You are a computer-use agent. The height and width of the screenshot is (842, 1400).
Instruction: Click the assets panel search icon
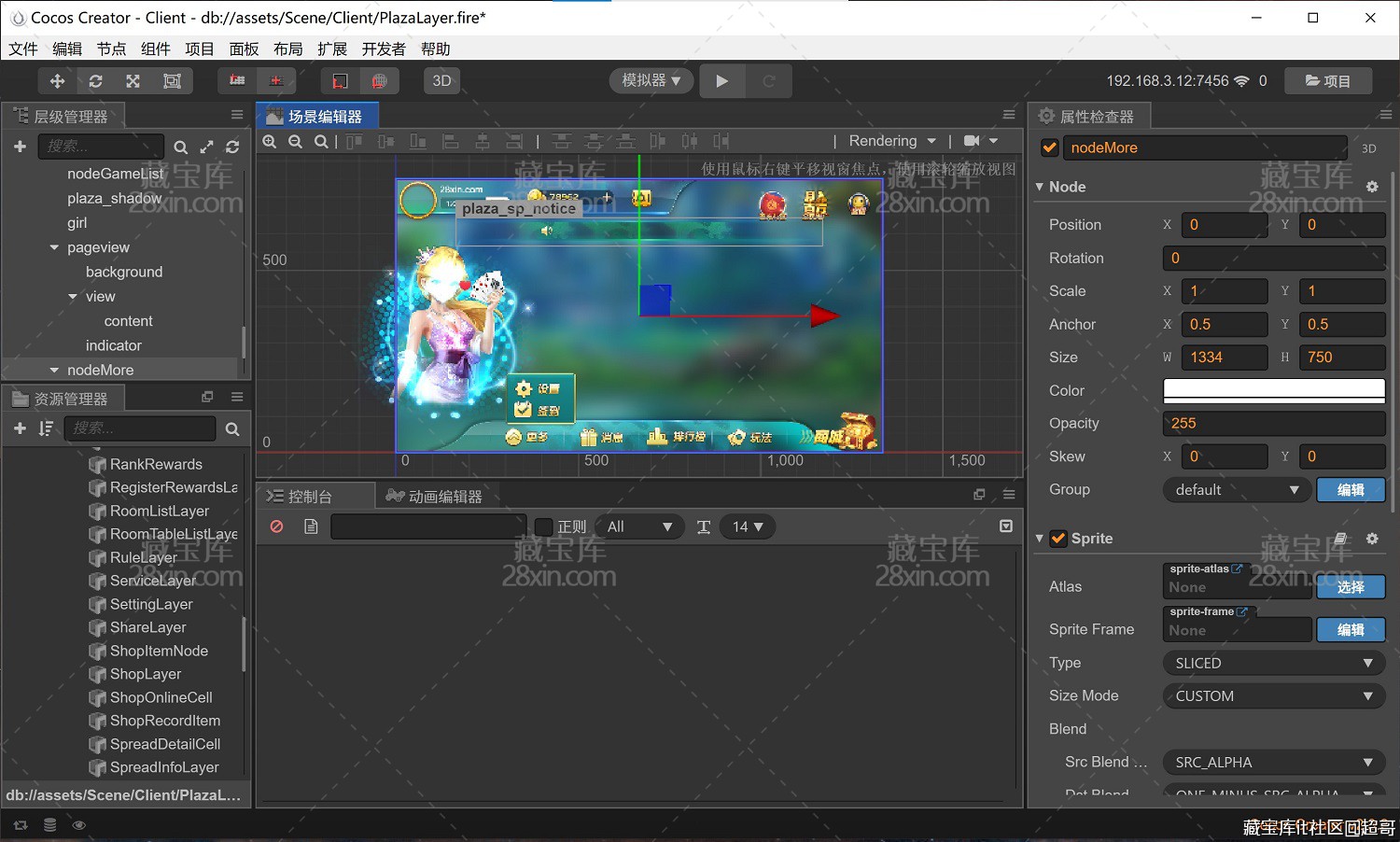tap(232, 429)
